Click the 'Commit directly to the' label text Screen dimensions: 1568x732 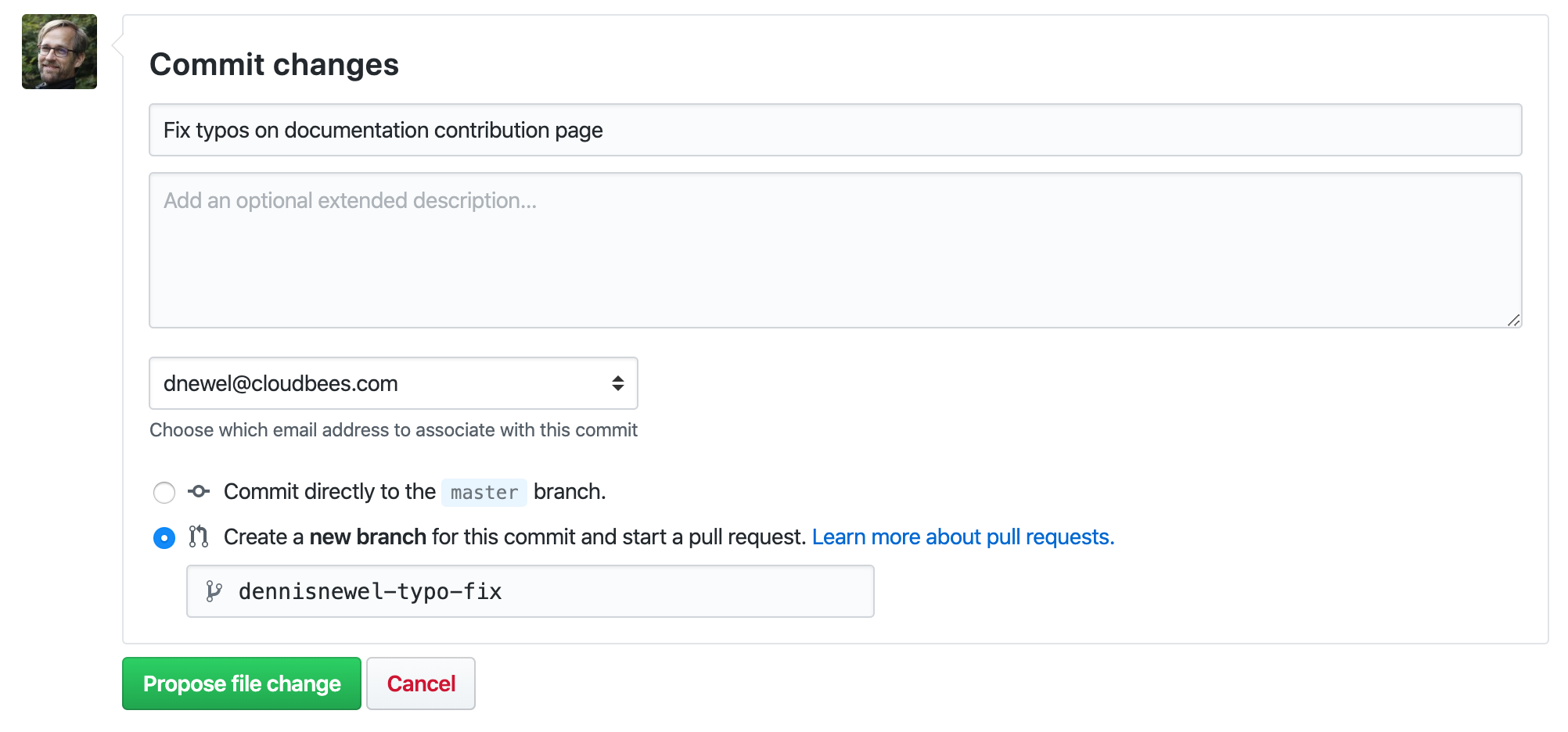click(329, 492)
